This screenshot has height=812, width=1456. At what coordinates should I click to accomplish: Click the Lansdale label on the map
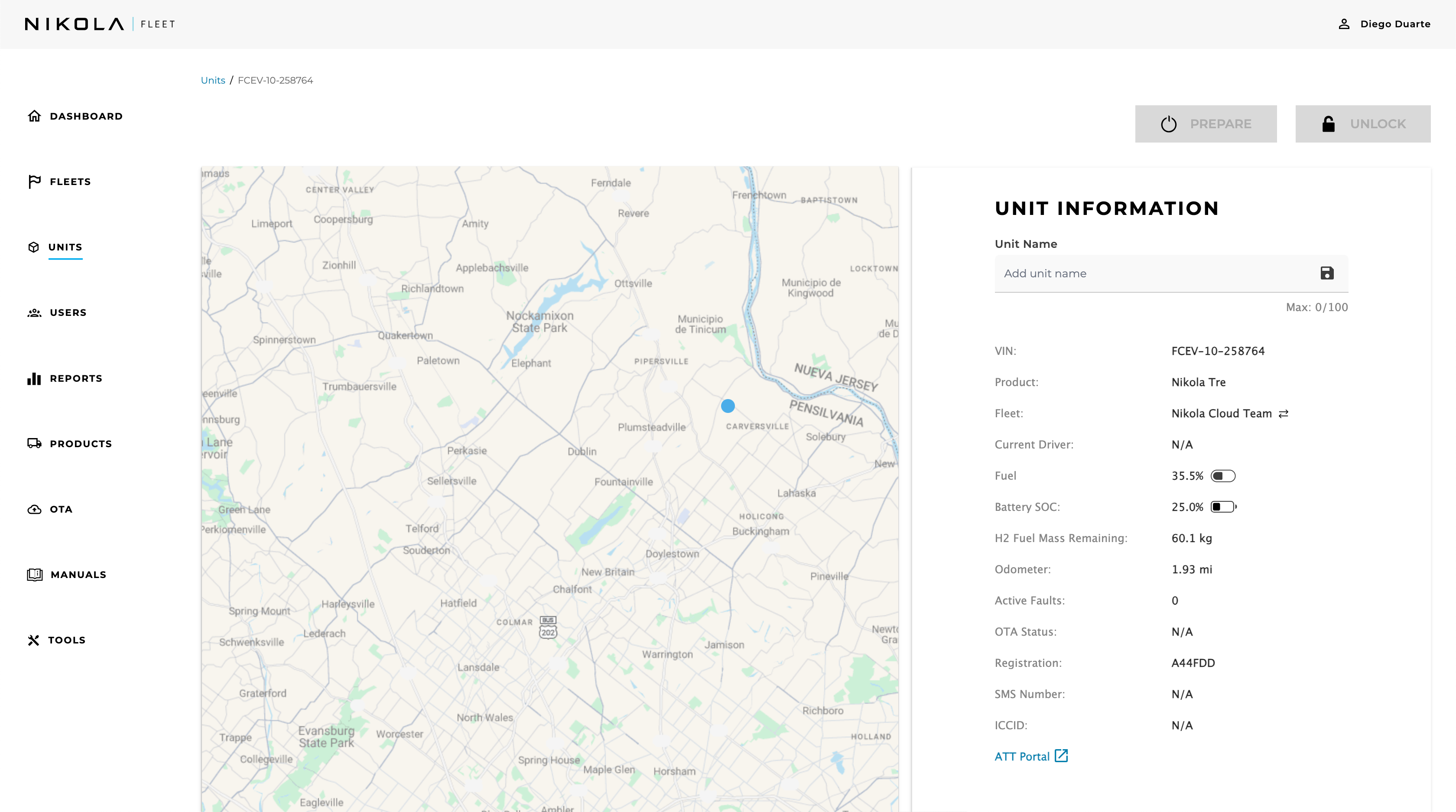(478, 667)
